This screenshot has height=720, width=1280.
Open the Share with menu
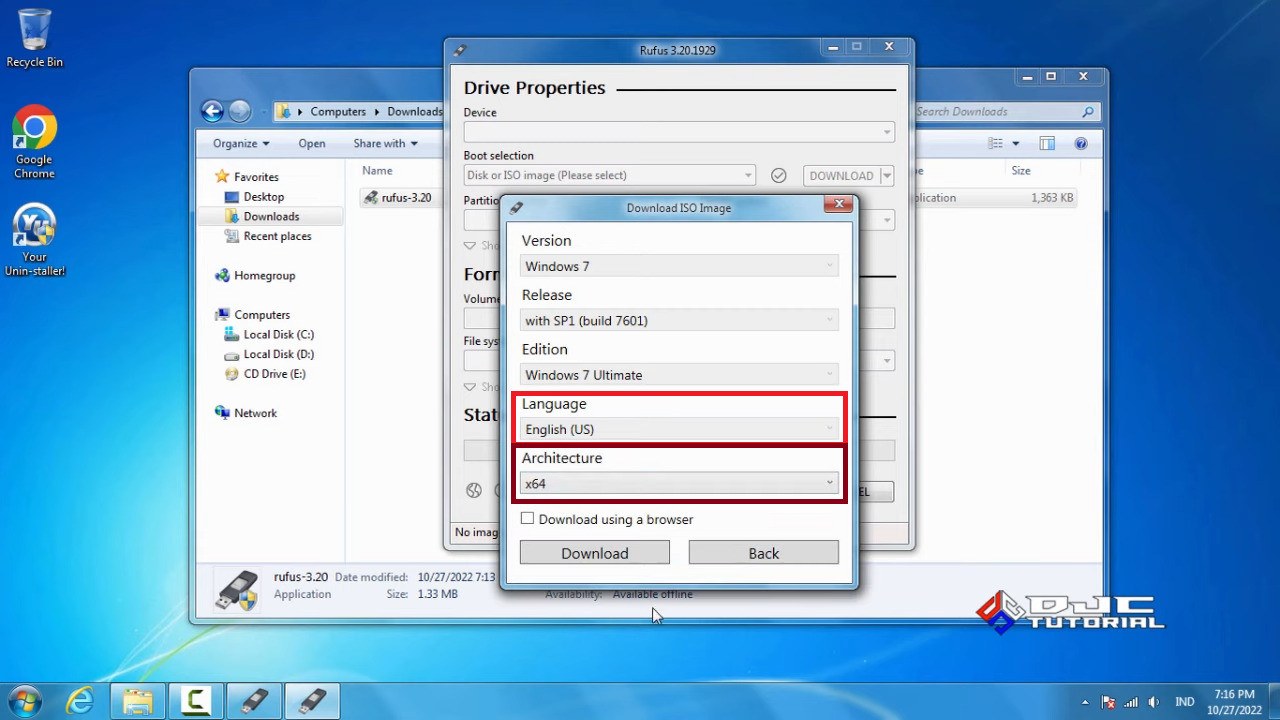point(385,143)
